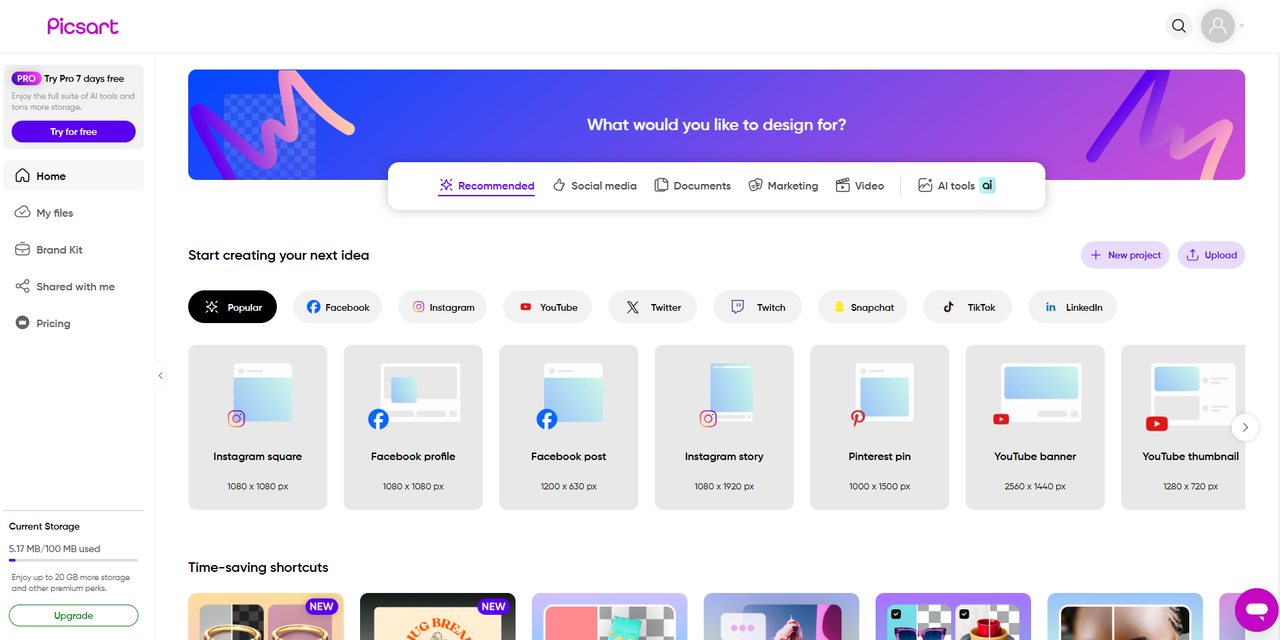1280x640 pixels.
Task: Open Pricing in the sidebar
Action: point(74,323)
